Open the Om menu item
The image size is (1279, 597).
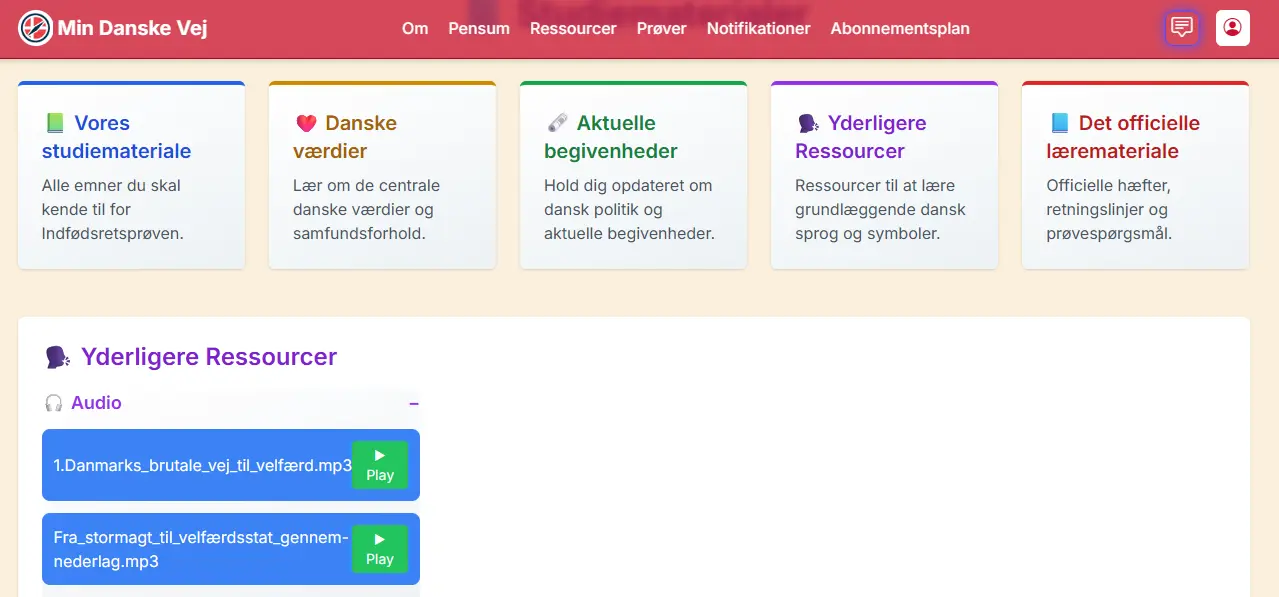(x=415, y=28)
